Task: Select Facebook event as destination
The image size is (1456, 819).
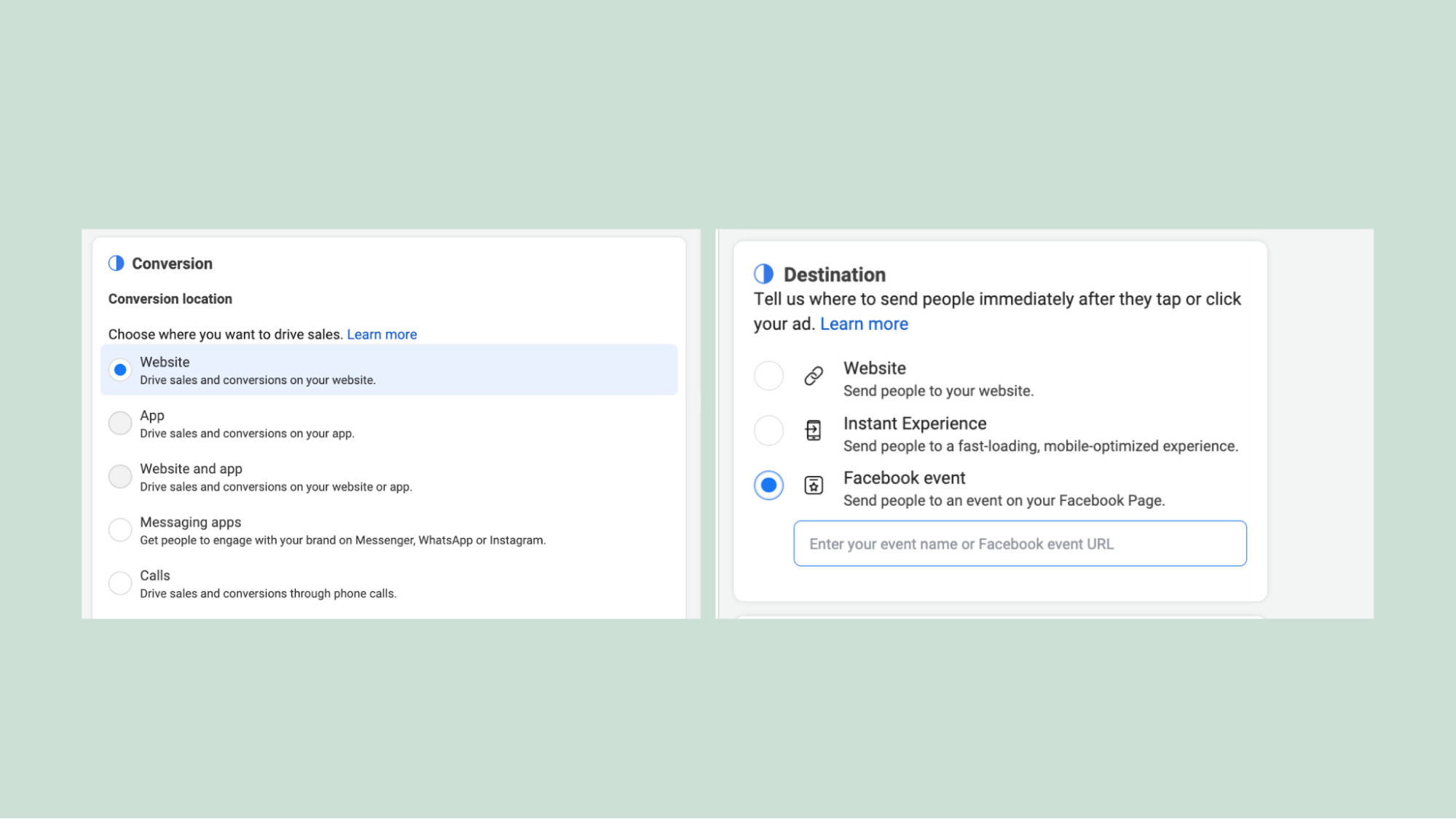Action: [768, 484]
